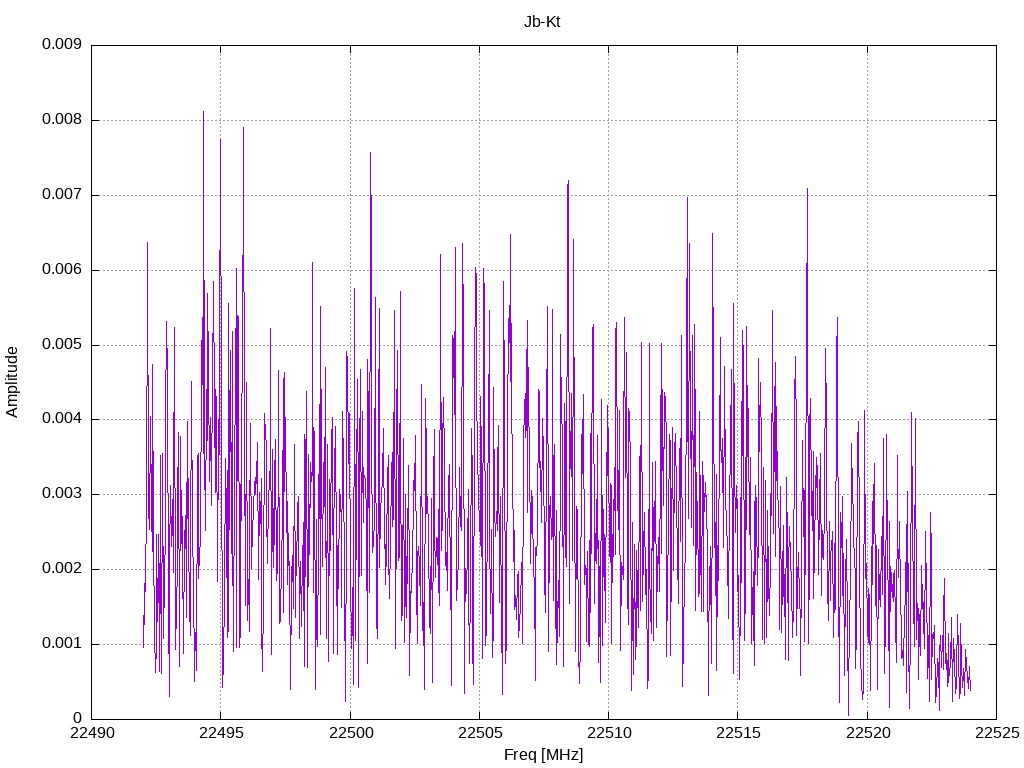The width and height of the screenshot is (1024, 768).
Task: Select the y-axis tick value 0.002
Action: [x=62, y=569]
